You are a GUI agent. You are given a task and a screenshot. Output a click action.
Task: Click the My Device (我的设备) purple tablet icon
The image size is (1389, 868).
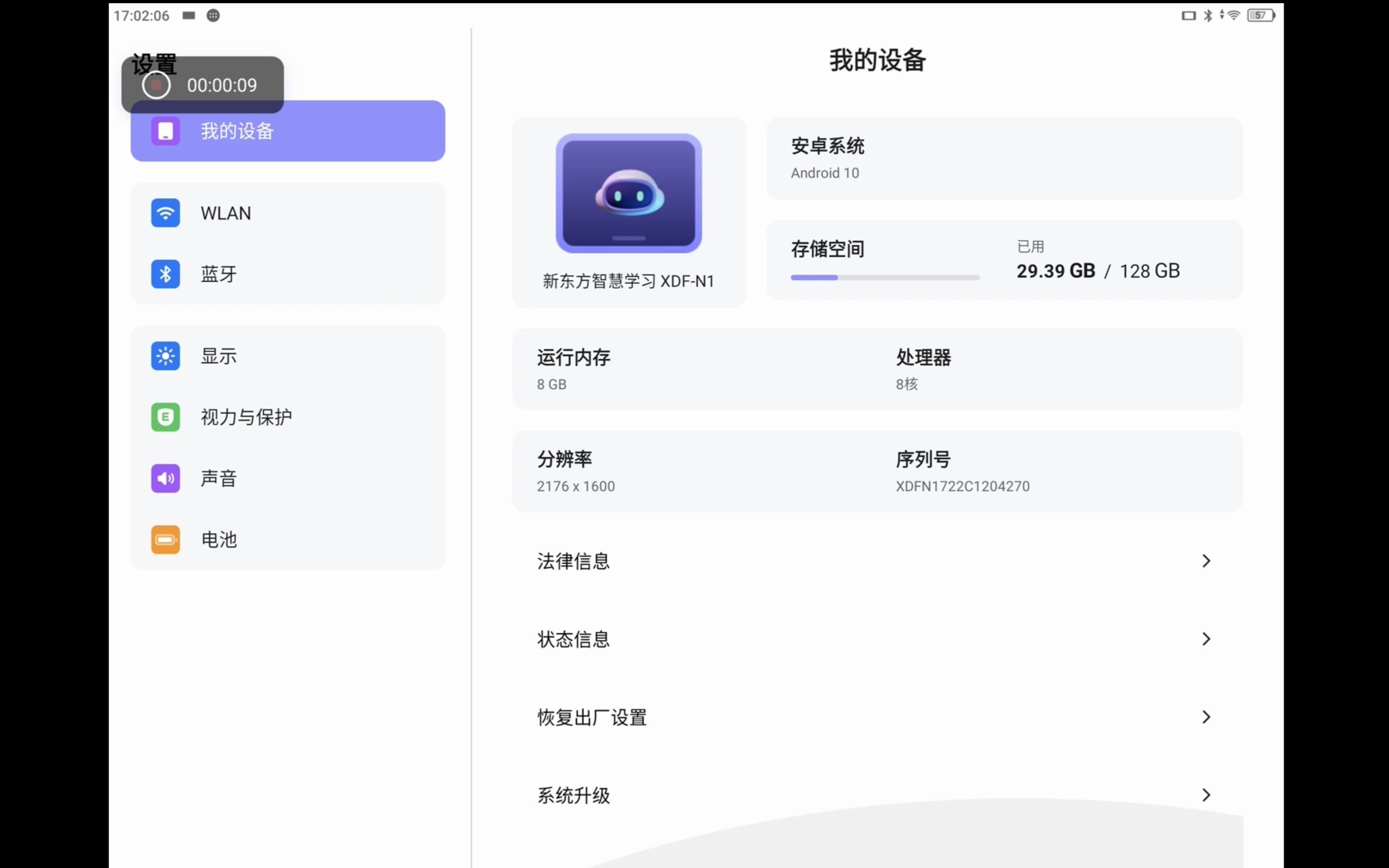tap(165, 131)
